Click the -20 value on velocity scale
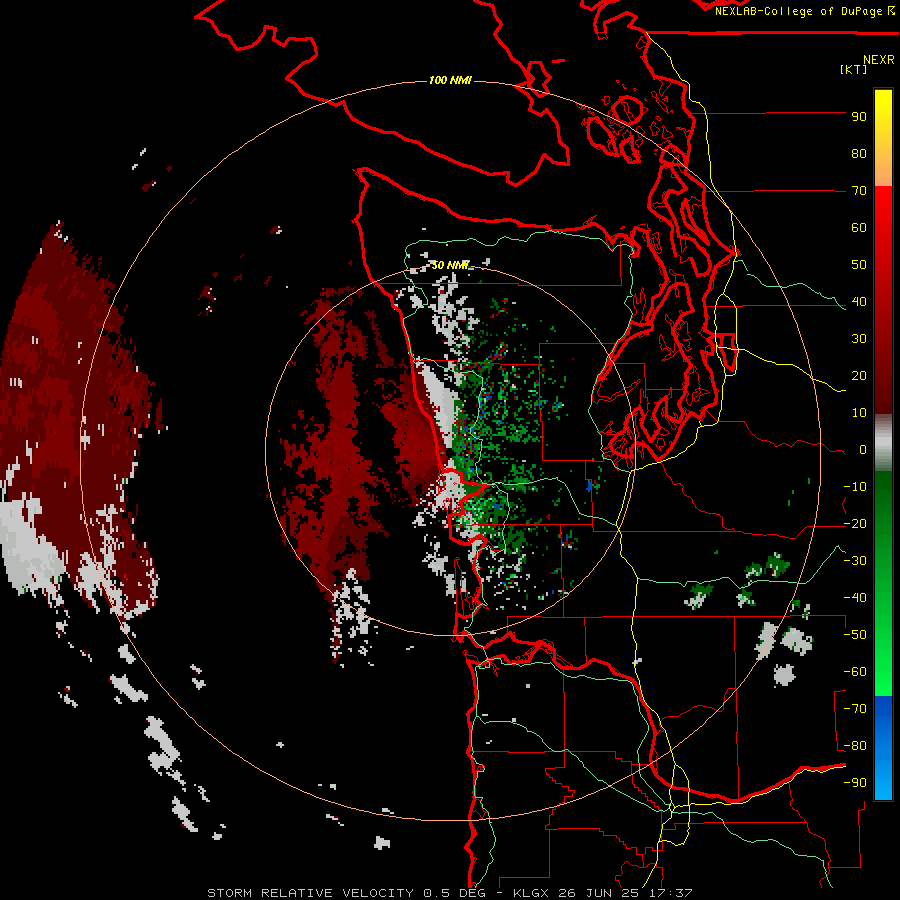This screenshot has width=900, height=900. pyautogui.click(x=855, y=524)
